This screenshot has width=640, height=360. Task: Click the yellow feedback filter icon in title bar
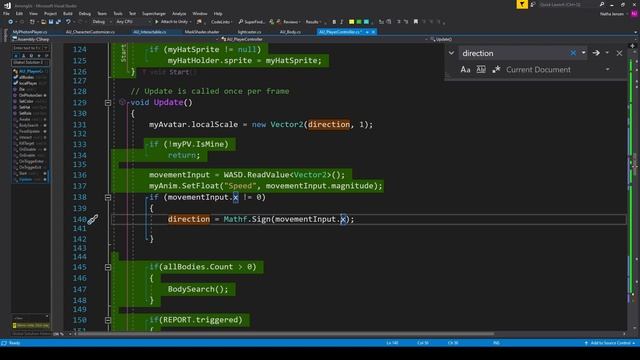pos(522,4)
